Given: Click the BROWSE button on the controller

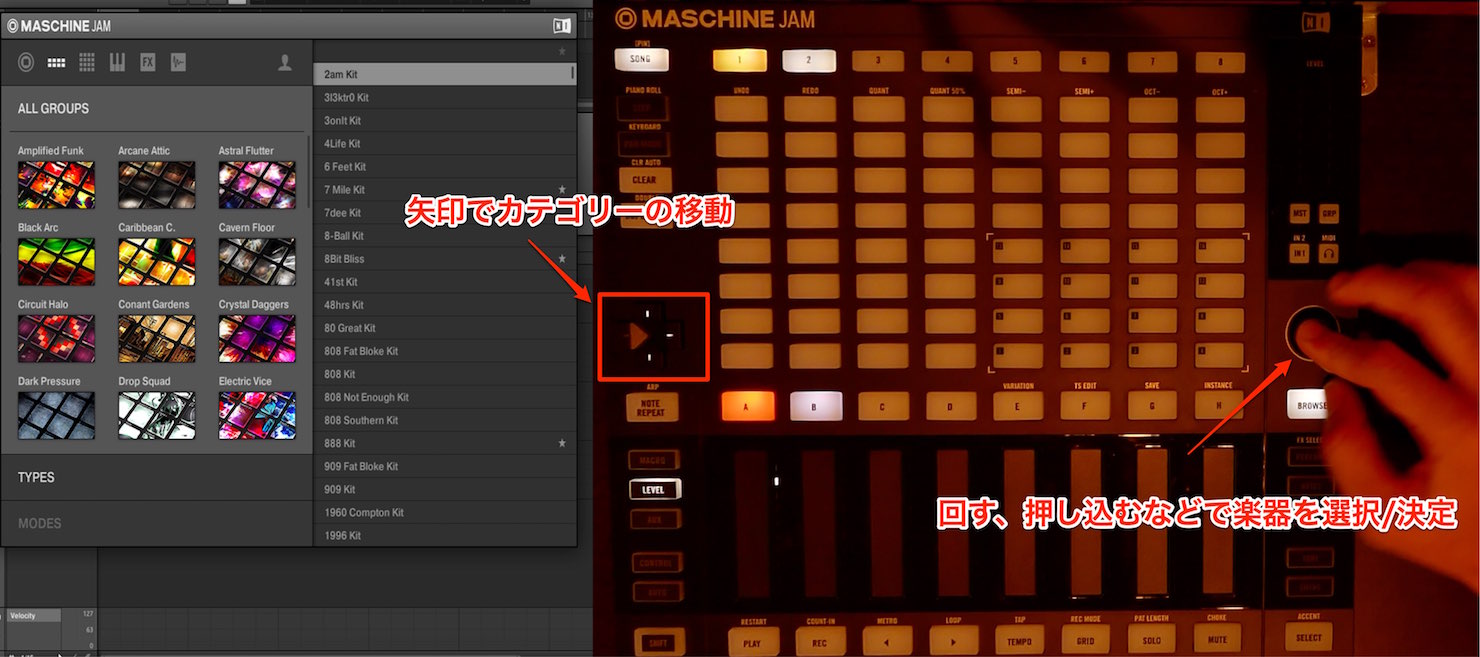Looking at the screenshot, I should click(x=1309, y=404).
